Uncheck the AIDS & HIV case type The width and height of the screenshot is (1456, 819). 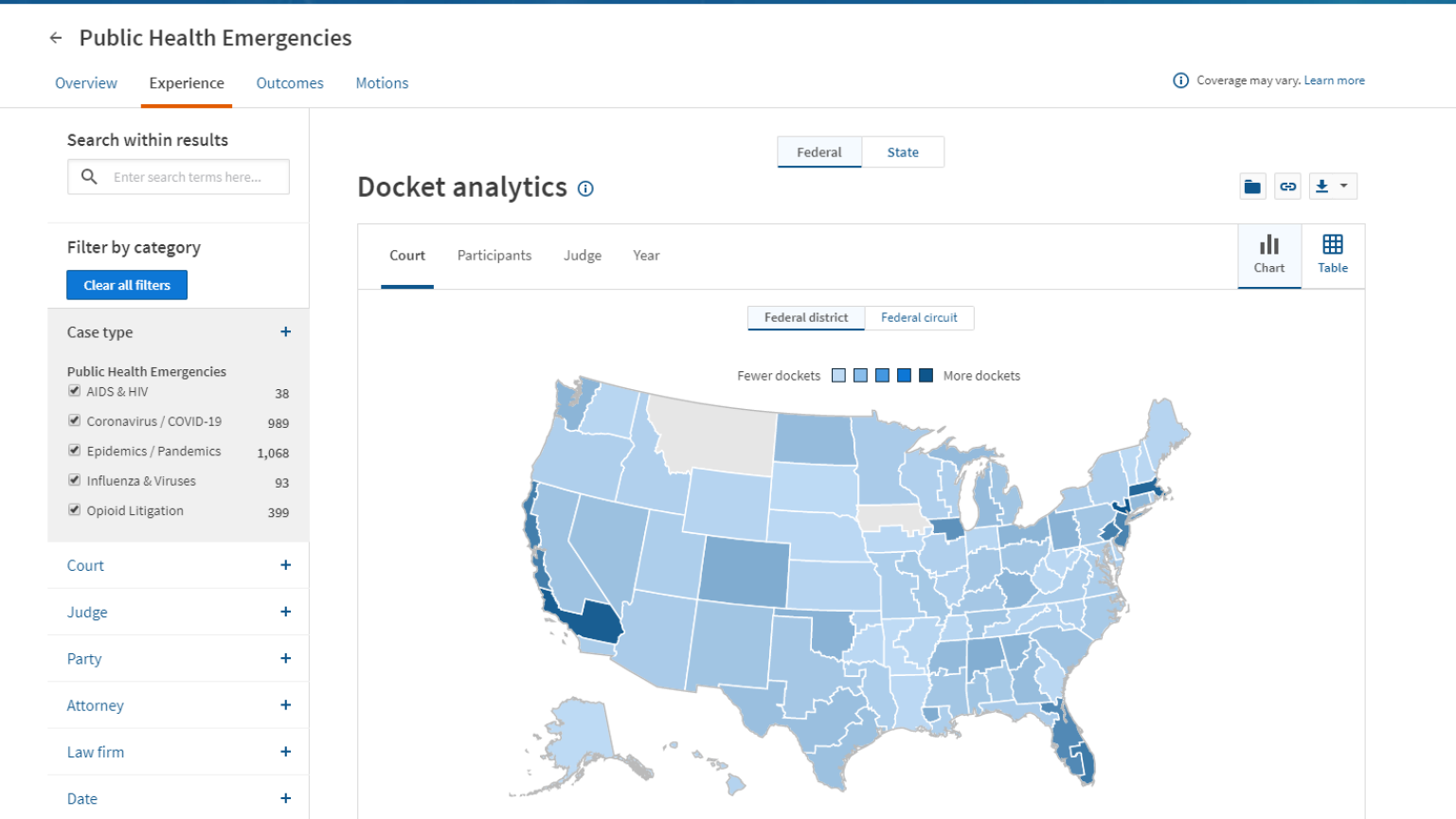tap(74, 390)
